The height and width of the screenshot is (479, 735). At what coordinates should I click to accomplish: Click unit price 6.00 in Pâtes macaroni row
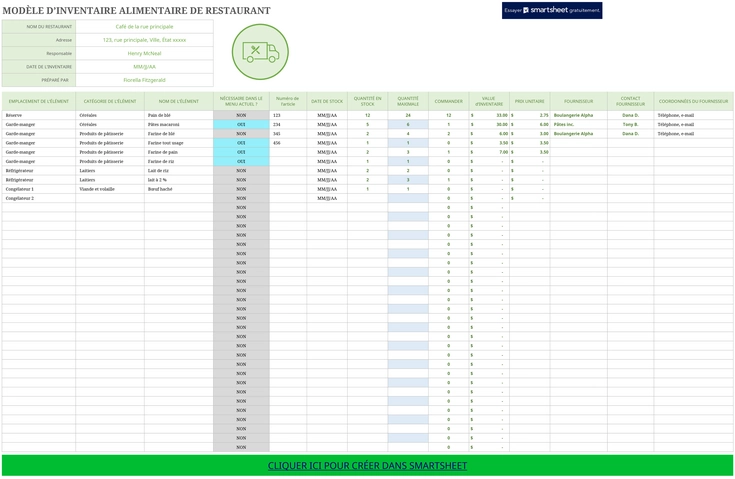(530, 125)
